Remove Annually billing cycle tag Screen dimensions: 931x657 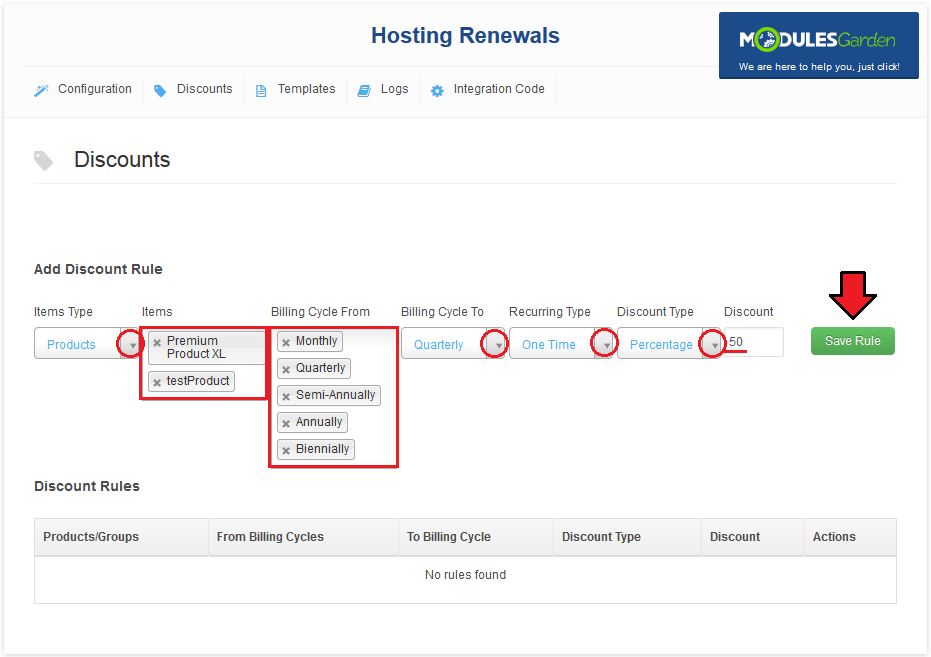(x=286, y=423)
